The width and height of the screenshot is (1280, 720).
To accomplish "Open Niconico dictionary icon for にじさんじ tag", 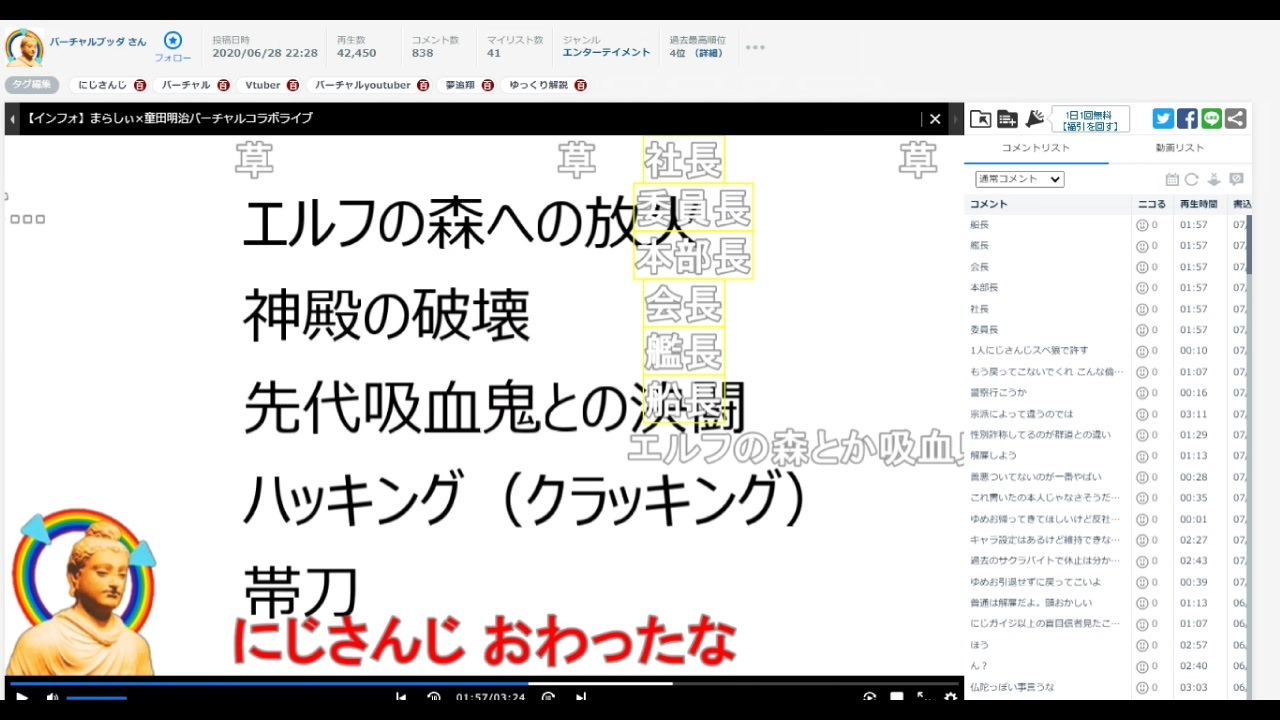I will click(x=140, y=85).
